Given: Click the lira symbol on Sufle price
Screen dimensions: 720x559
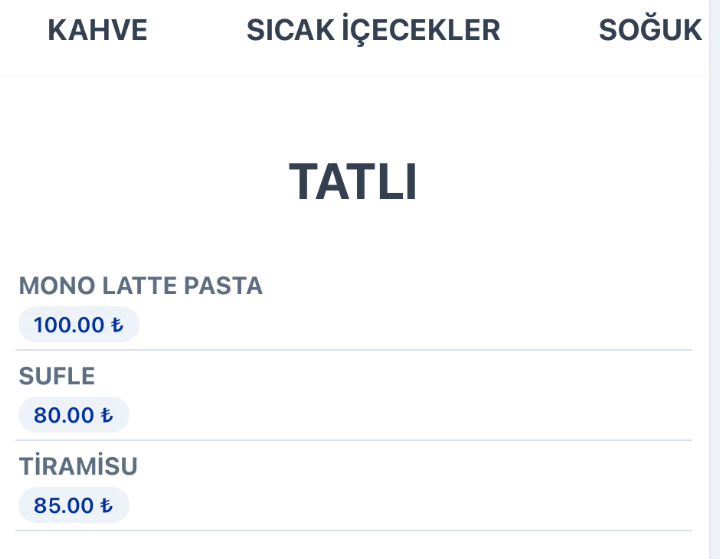Looking at the screenshot, I should click(107, 415).
